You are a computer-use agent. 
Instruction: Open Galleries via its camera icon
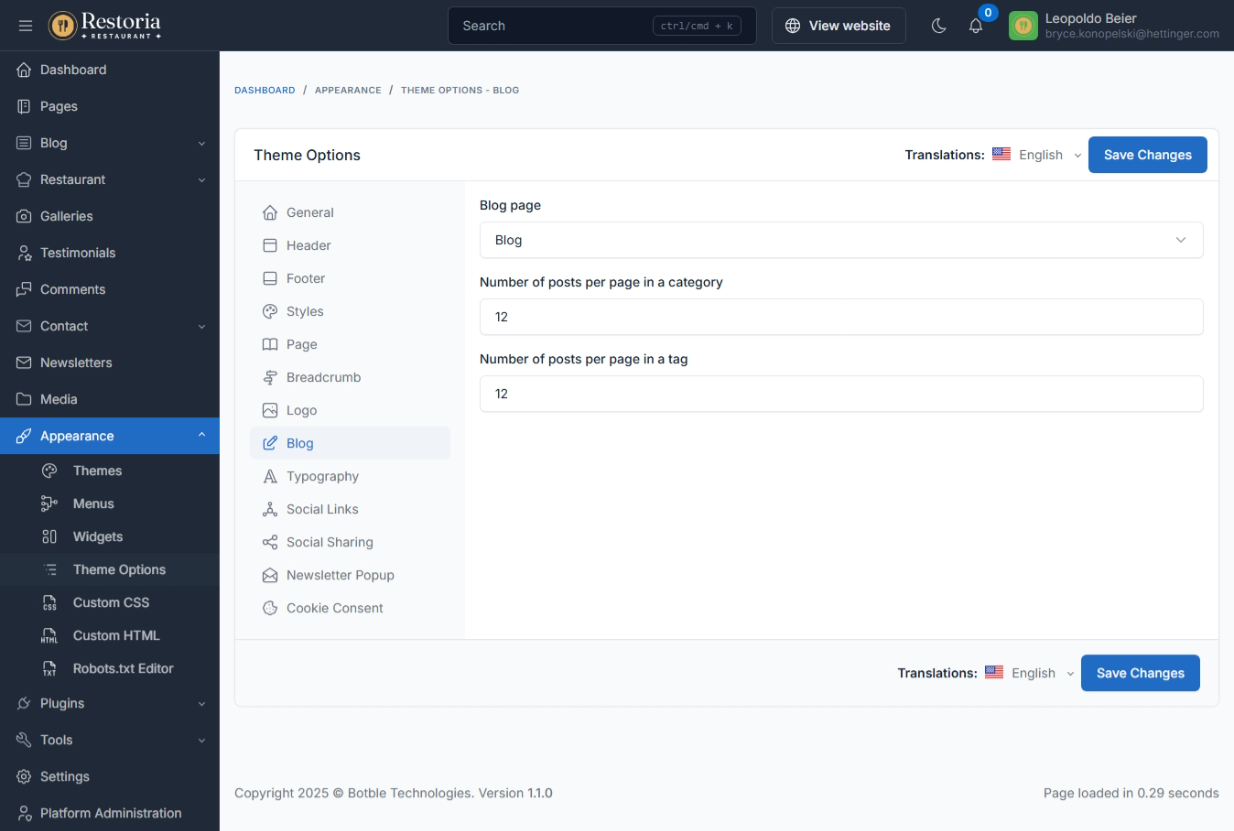pyautogui.click(x=24, y=216)
